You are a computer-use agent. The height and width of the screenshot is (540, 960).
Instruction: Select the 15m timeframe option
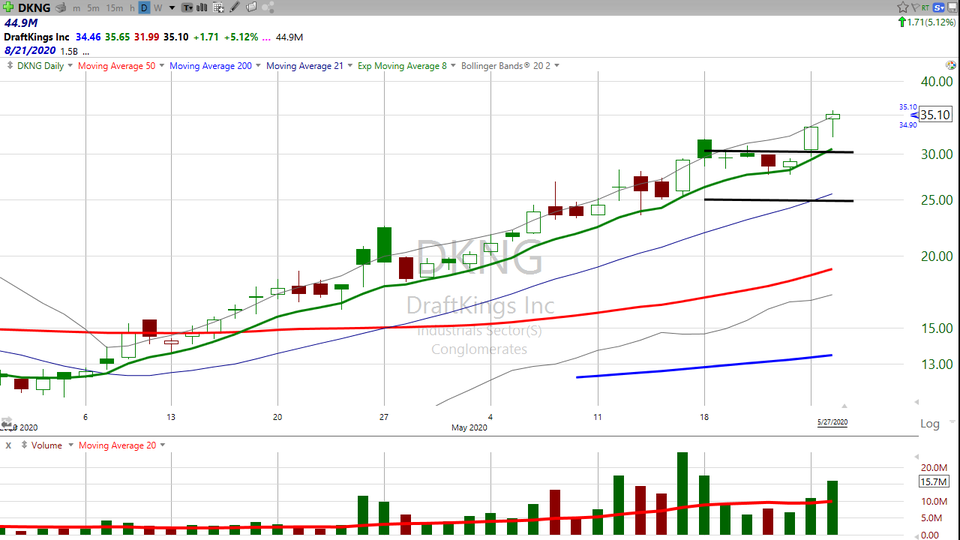[113, 8]
